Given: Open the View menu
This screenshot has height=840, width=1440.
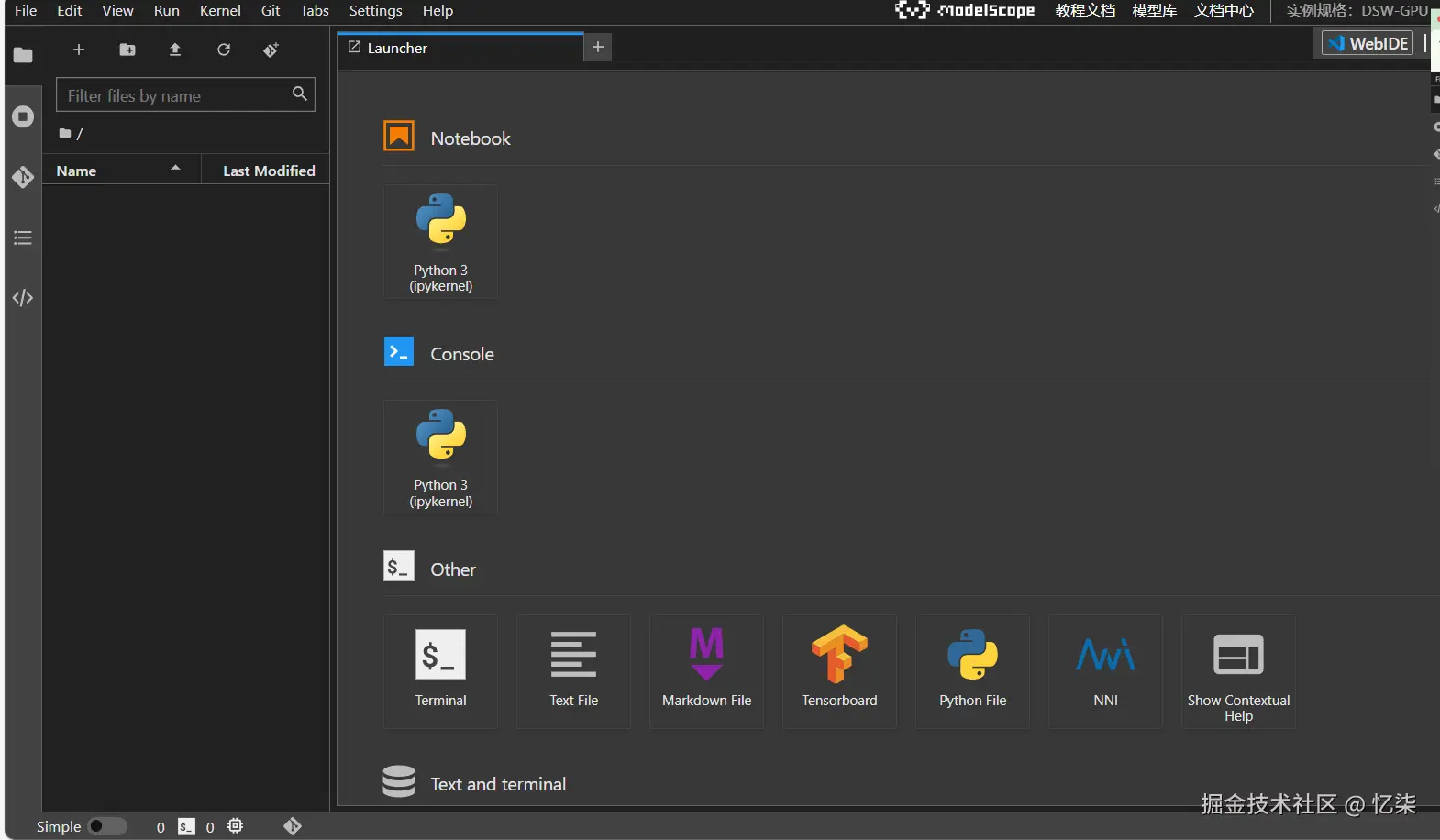Looking at the screenshot, I should click(117, 11).
